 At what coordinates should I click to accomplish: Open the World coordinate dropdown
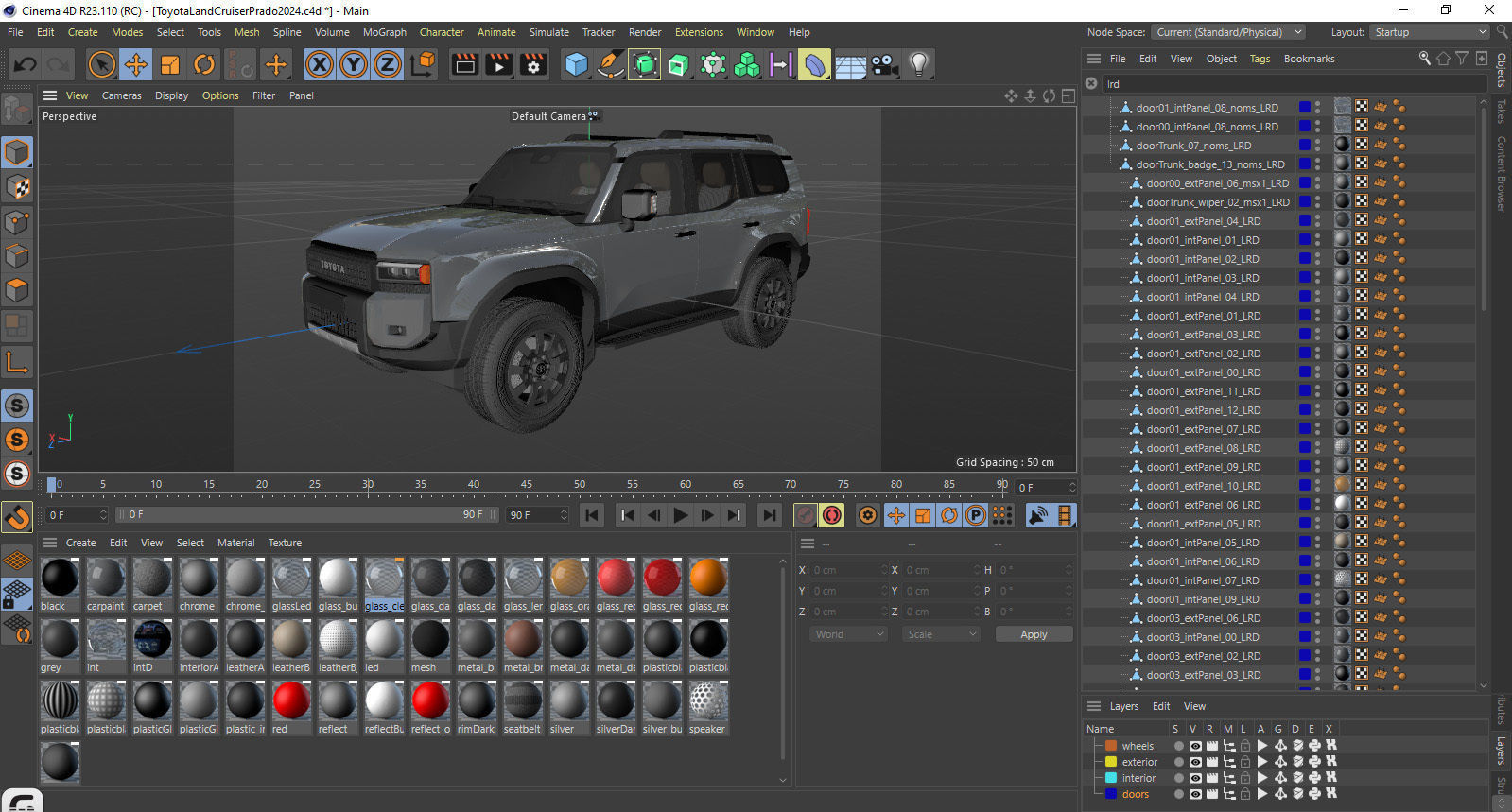click(848, 634)
